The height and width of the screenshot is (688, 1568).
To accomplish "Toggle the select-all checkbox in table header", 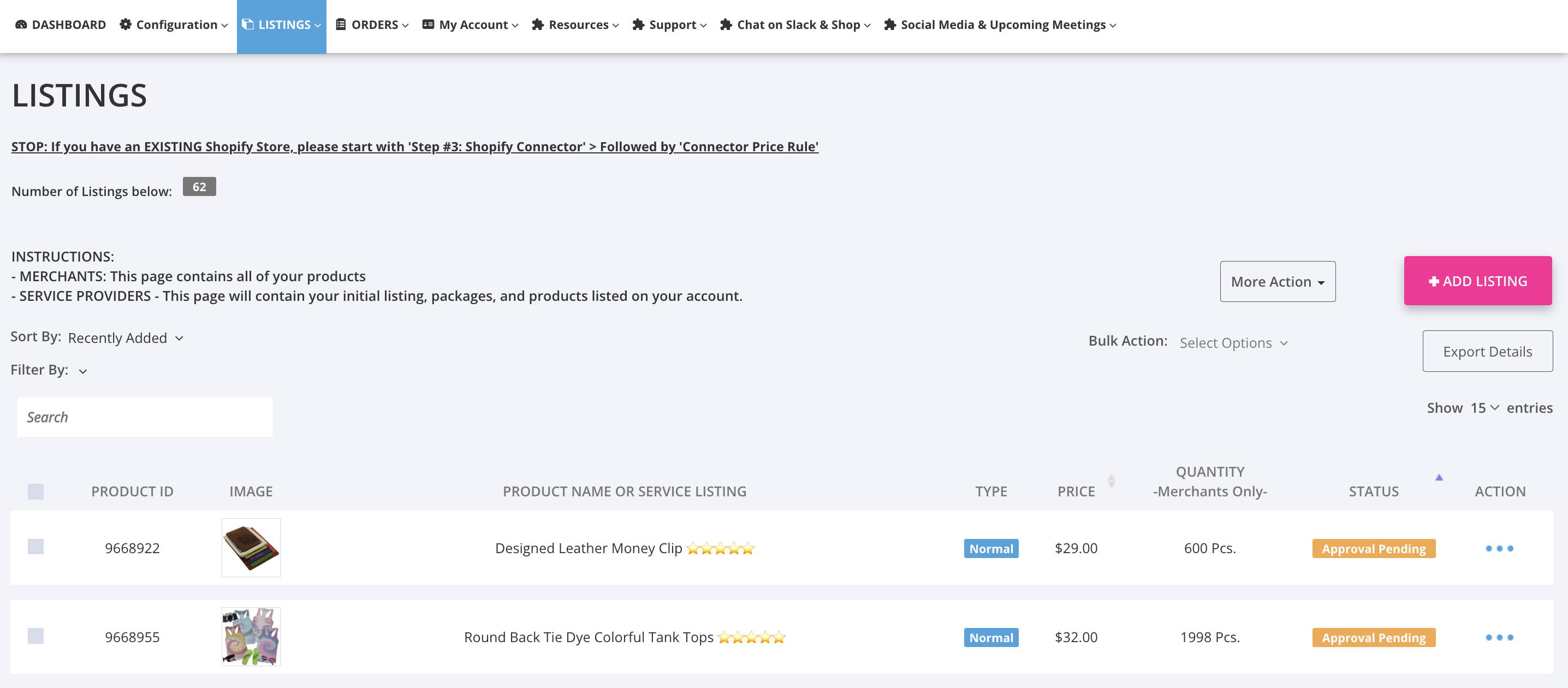I will tap(36, 491).
